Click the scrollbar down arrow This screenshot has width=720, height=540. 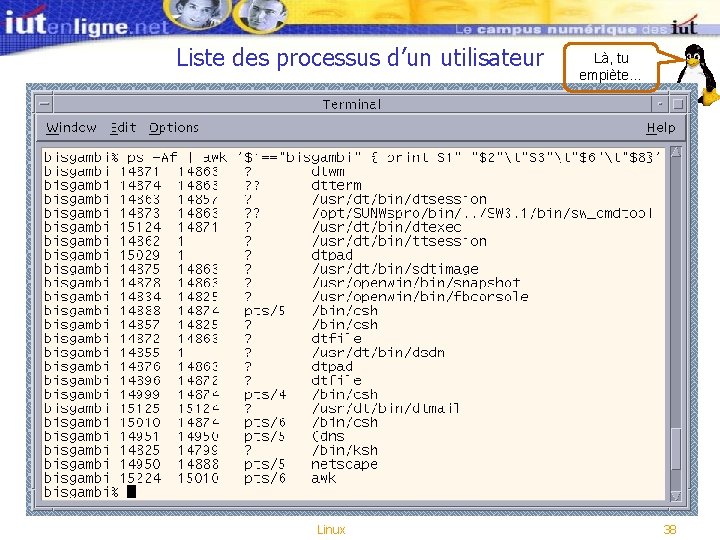point(675,495)
